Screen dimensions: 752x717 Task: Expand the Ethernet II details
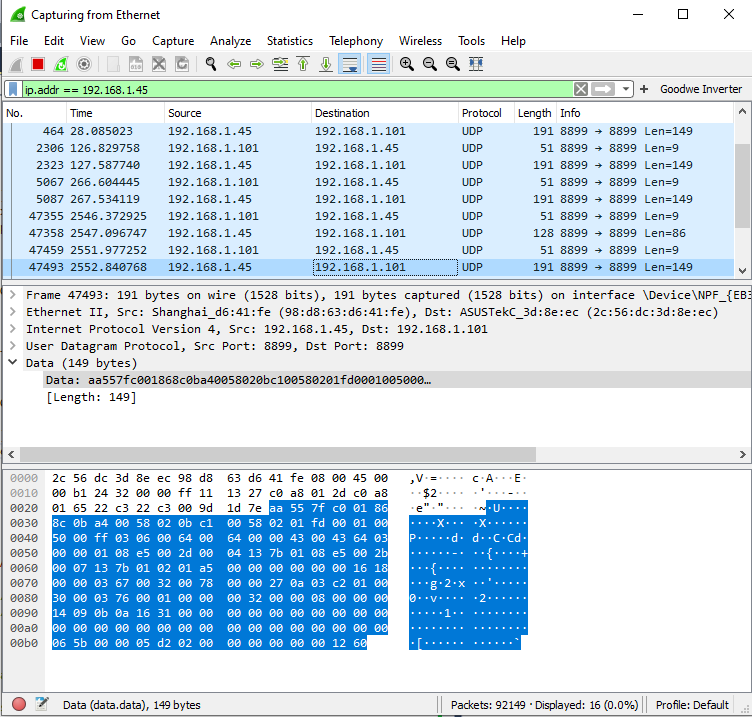[13, 312]
